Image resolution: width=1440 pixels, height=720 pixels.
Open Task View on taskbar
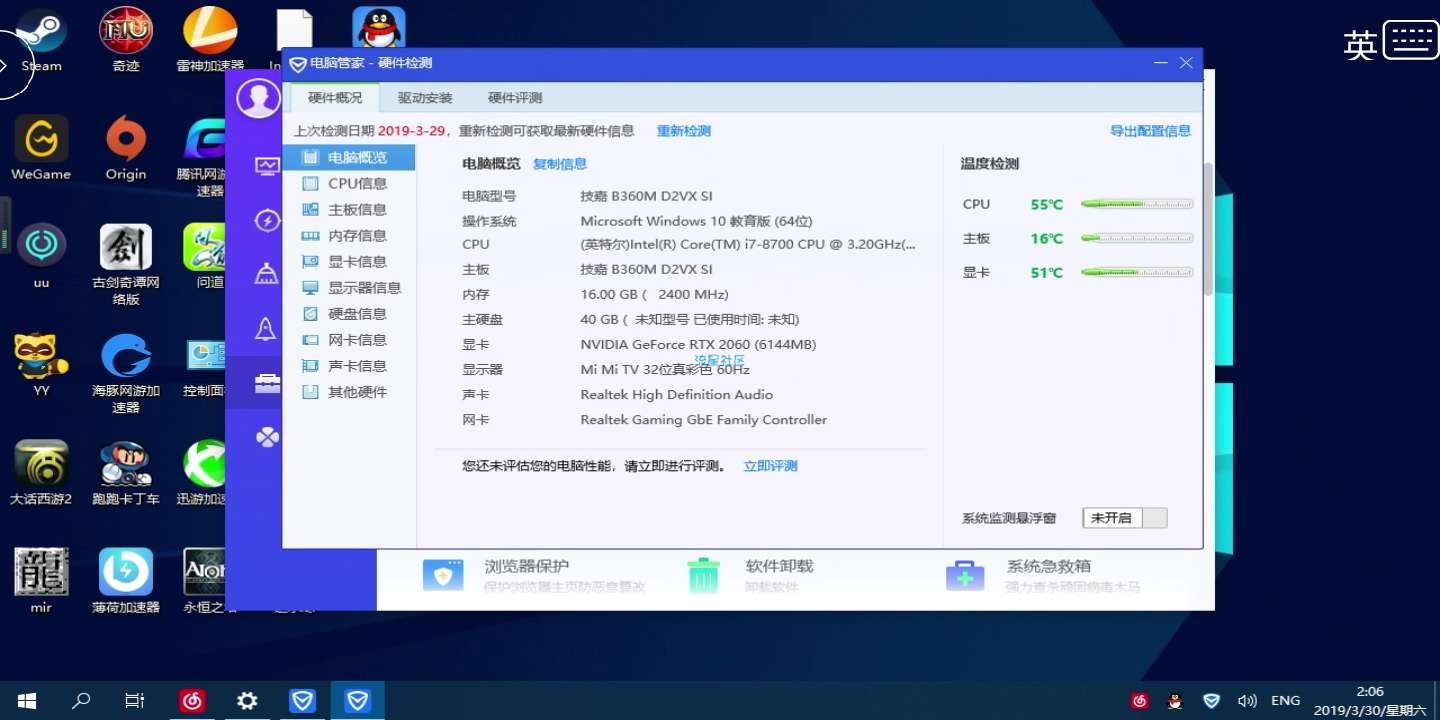pyautogui.click(x=135, y=701)
